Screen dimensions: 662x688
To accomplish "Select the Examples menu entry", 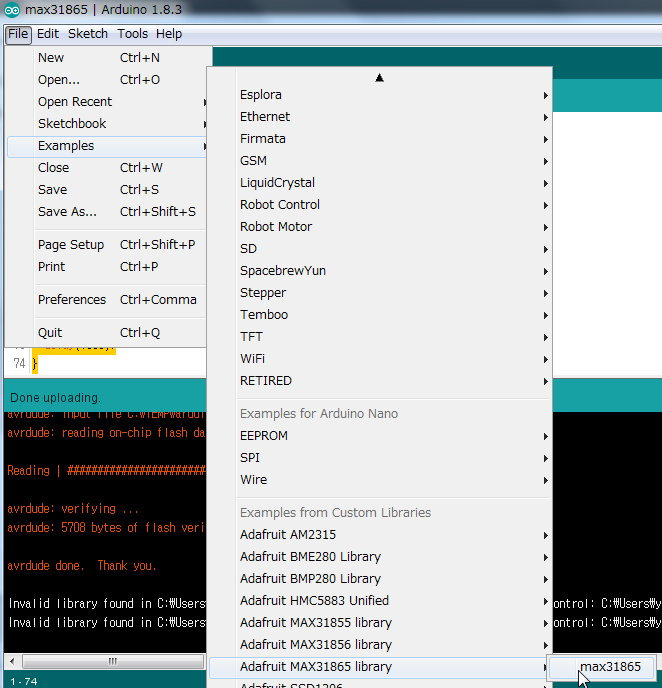I will [107, 146].
